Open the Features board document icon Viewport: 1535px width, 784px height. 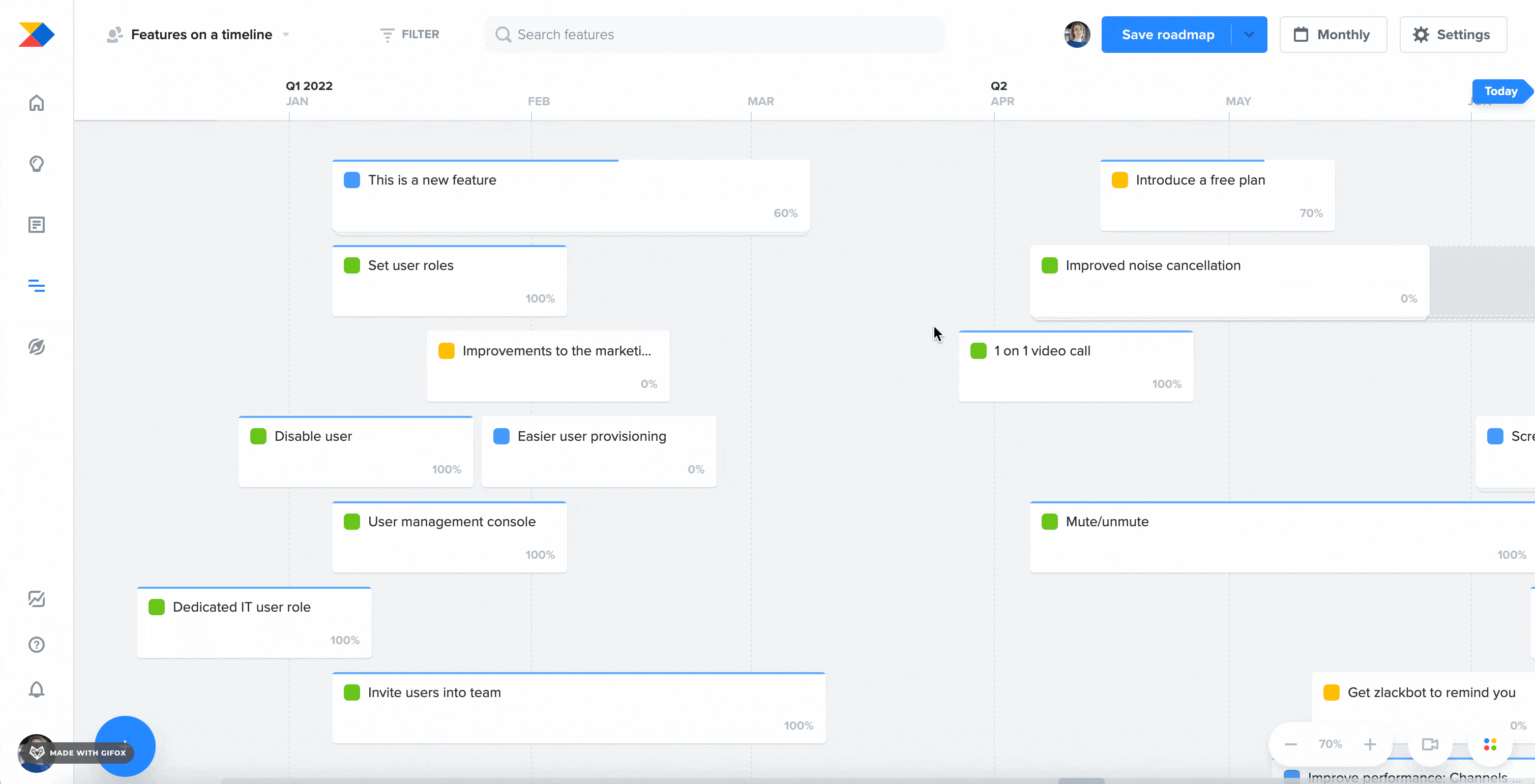36,225
